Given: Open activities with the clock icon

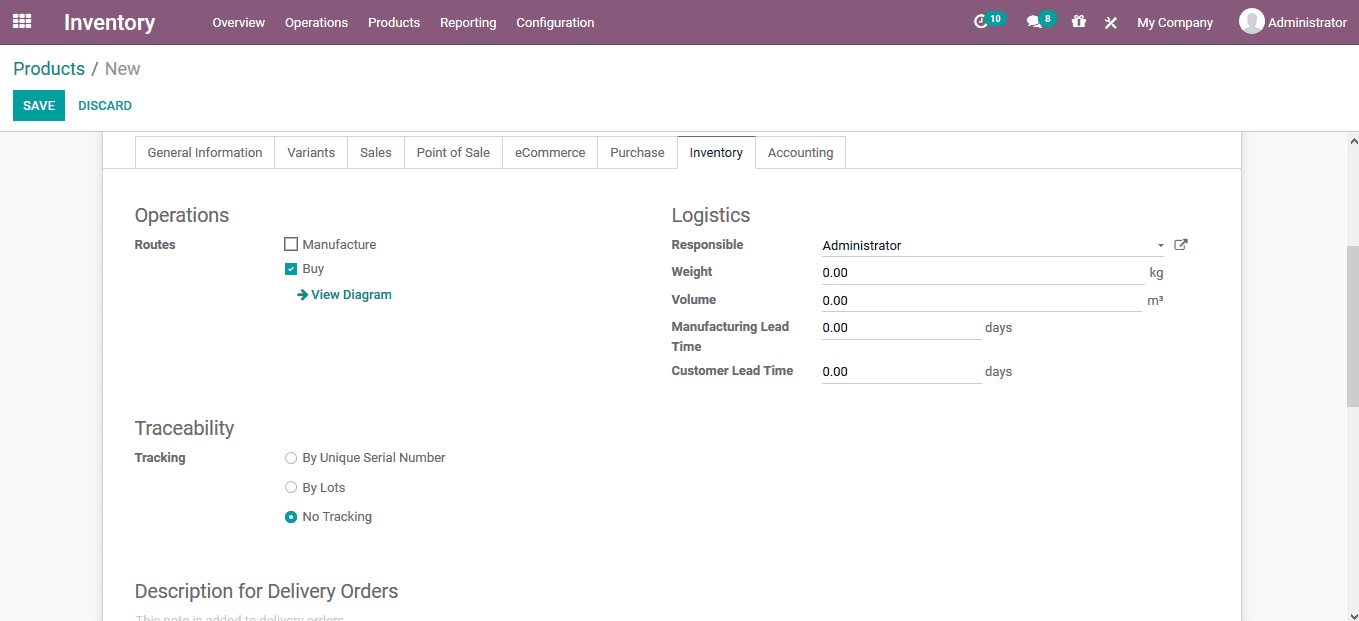Looking at the screenshot, I should (x=983, y=20).
